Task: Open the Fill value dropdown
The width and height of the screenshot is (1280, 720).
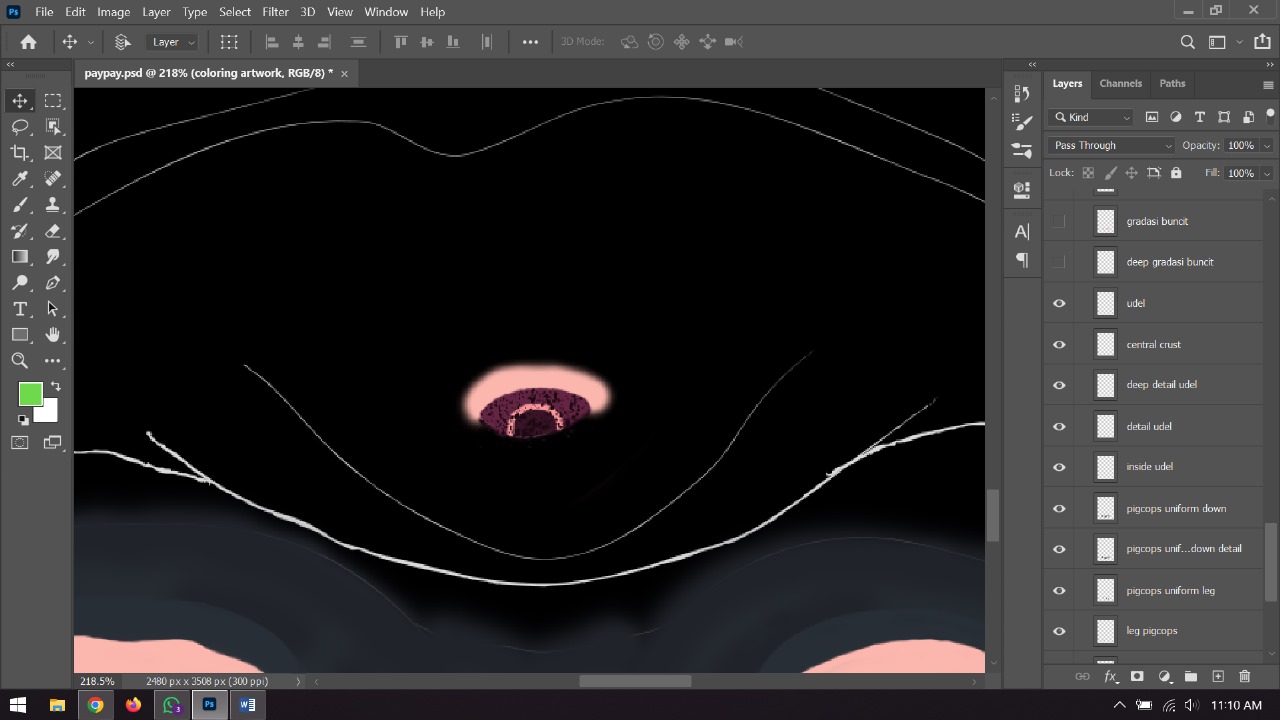Action: [x=1267, y=173]
